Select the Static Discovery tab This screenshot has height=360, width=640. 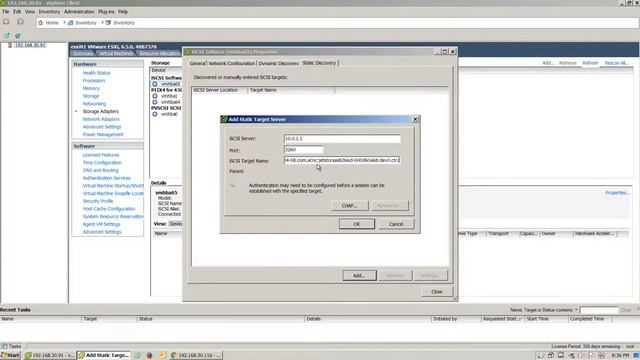point(319,63)
